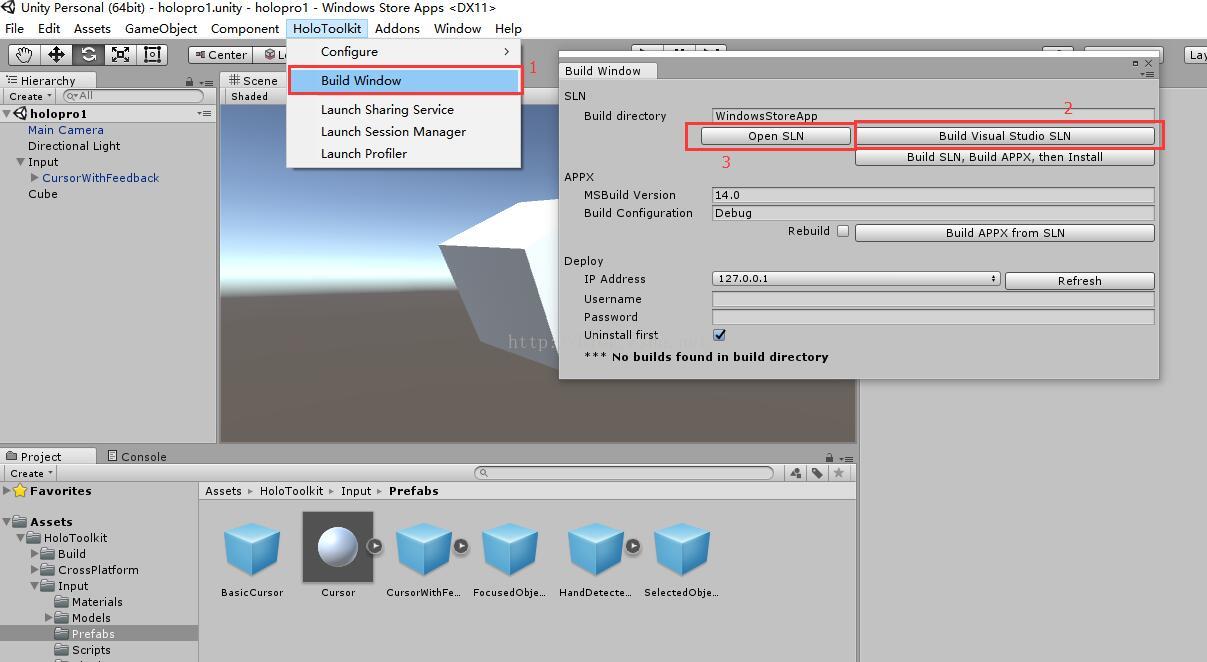Select the Rotate tool in toolbar
Viewport: 1207px width, 662px height.
(x=88, y=54)
